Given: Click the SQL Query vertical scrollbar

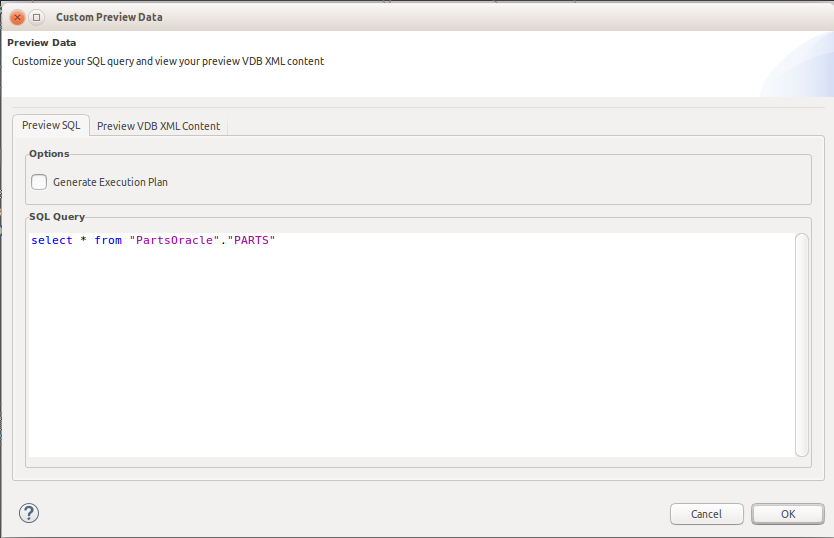Looking at the screenshot, I should coord(802,345).
